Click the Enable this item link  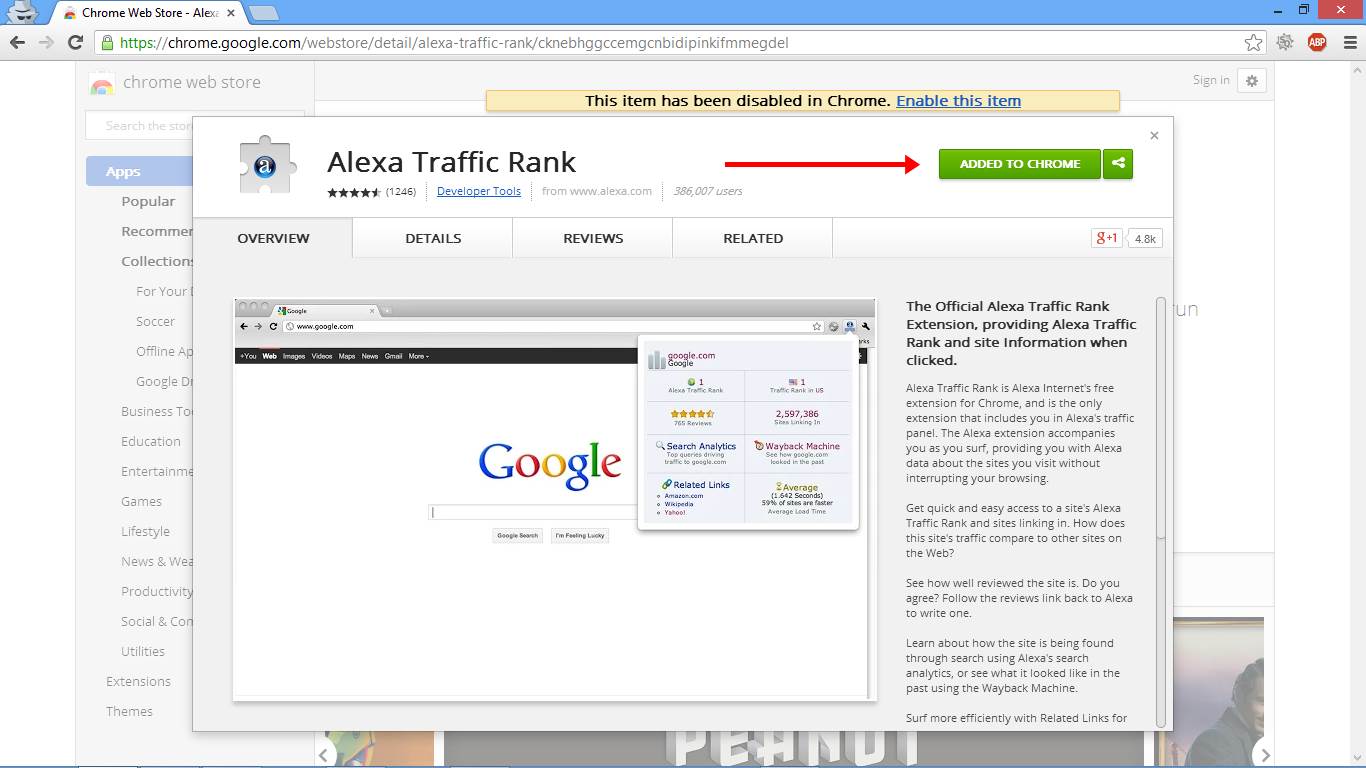(958, 100)
